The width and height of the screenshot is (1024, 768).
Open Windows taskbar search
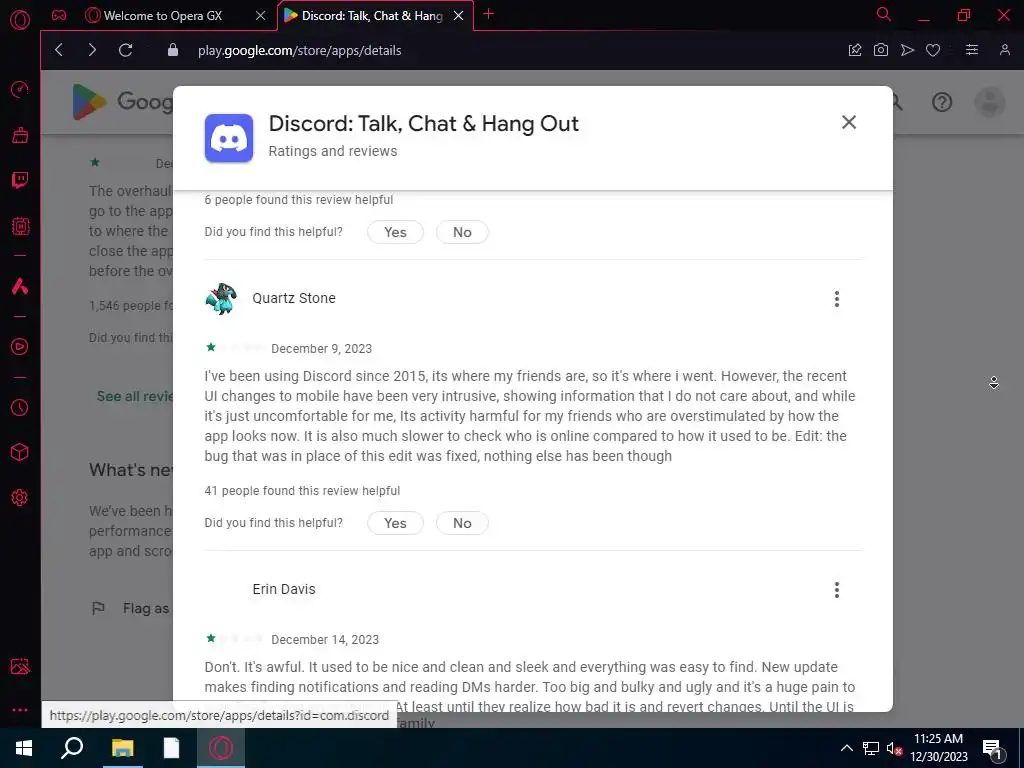[x=72, y=748]
